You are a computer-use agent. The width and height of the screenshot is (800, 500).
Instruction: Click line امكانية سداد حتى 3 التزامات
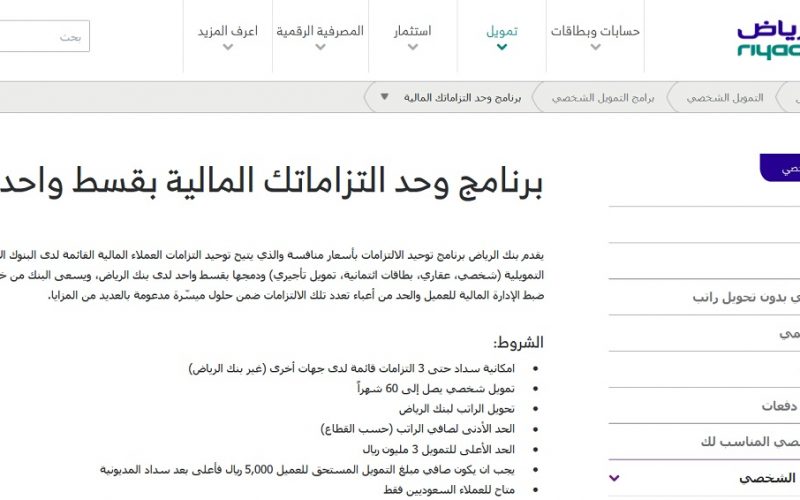pyautogui.click(x=352, y=368)
